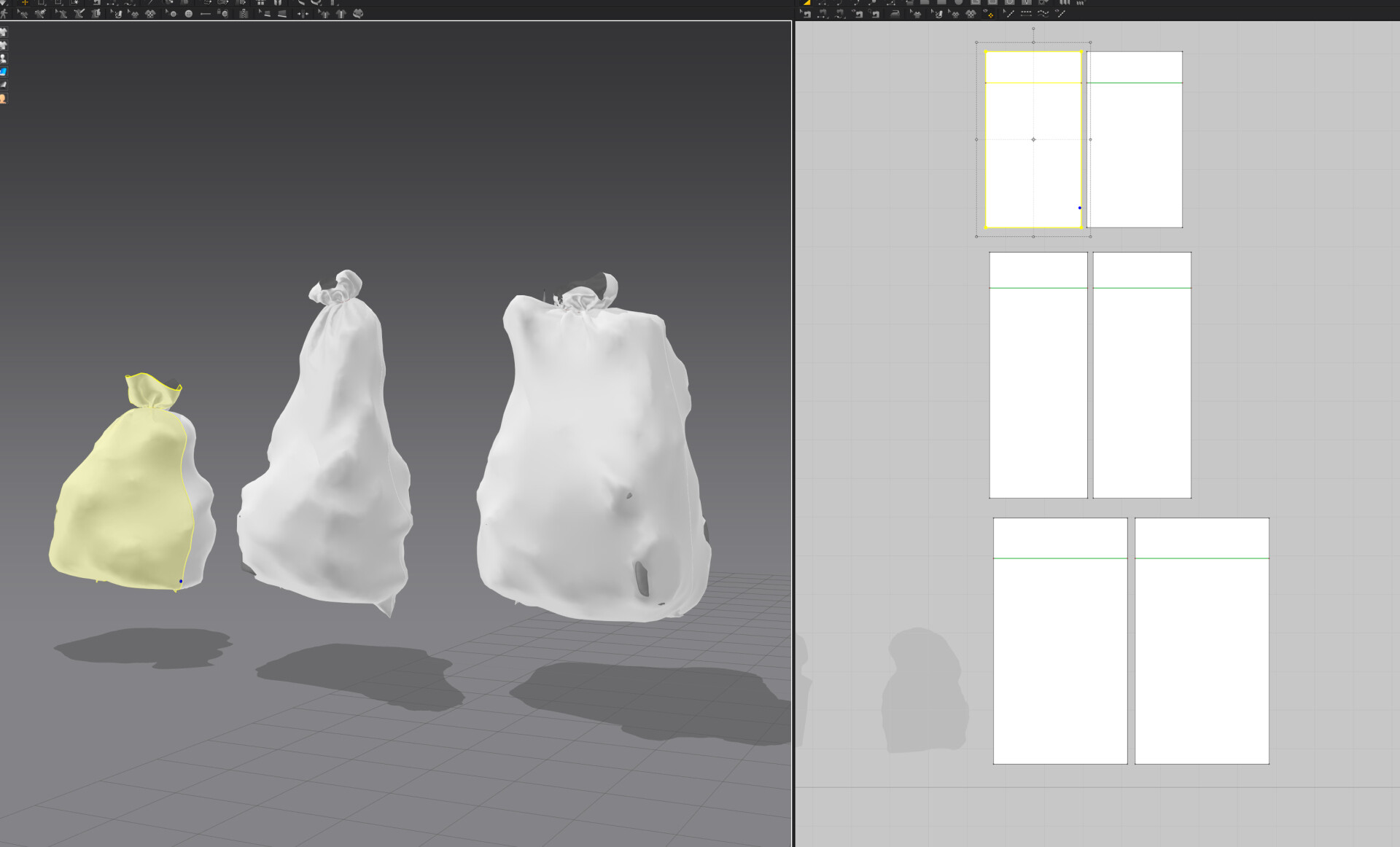Click the wavy dashed line tool in 2D toolbar
This screenshot has height=847, width=1400.
1043,13
